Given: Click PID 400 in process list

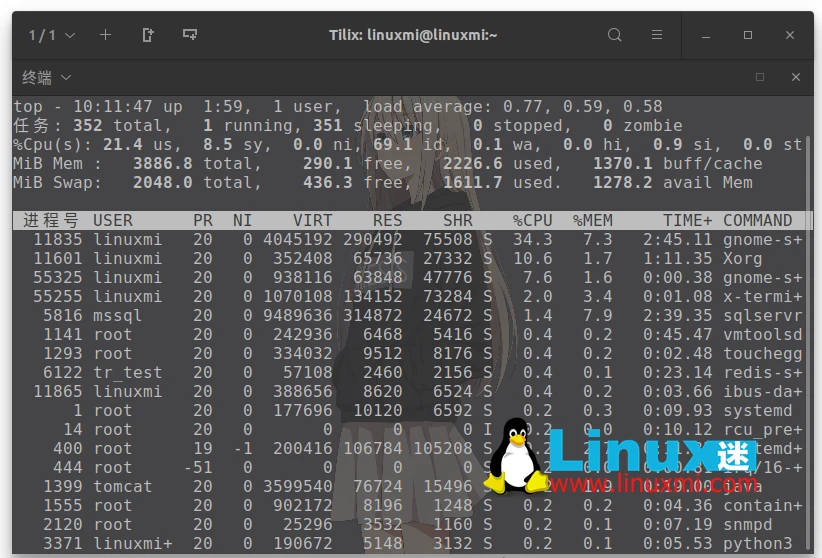Looking at the screenshot, I should pyautogui.click(x=68, y=449).
